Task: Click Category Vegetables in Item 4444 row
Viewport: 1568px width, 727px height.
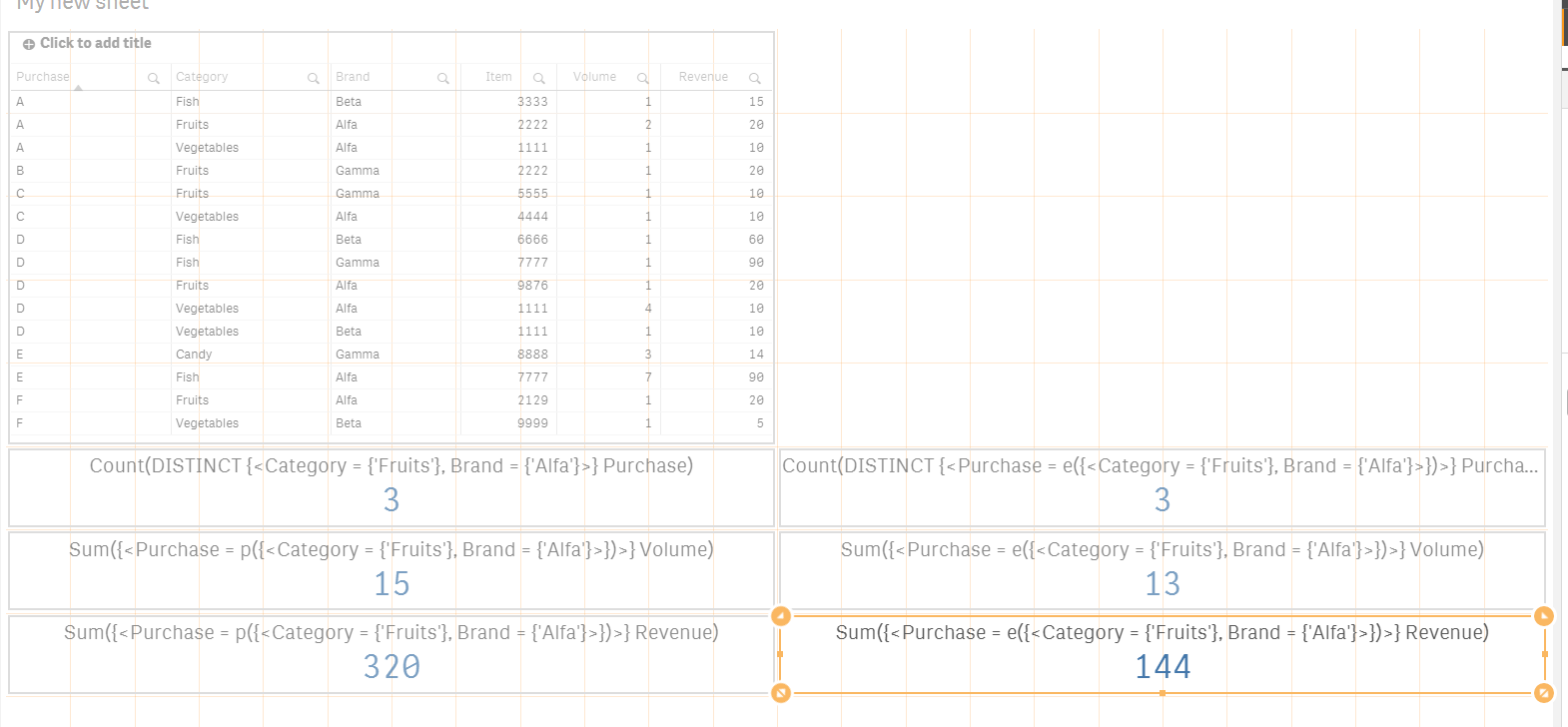Action: click(208, 217)
